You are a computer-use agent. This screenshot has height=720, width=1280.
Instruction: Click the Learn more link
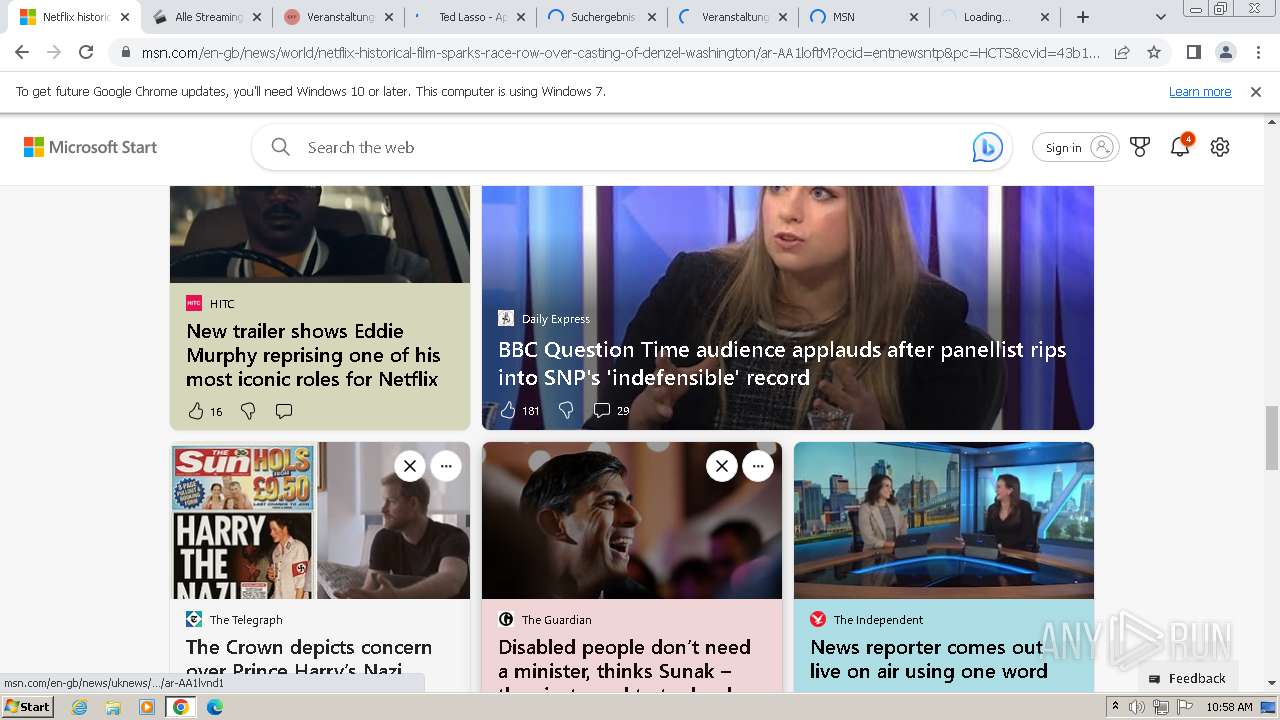tap(1200, 91)
